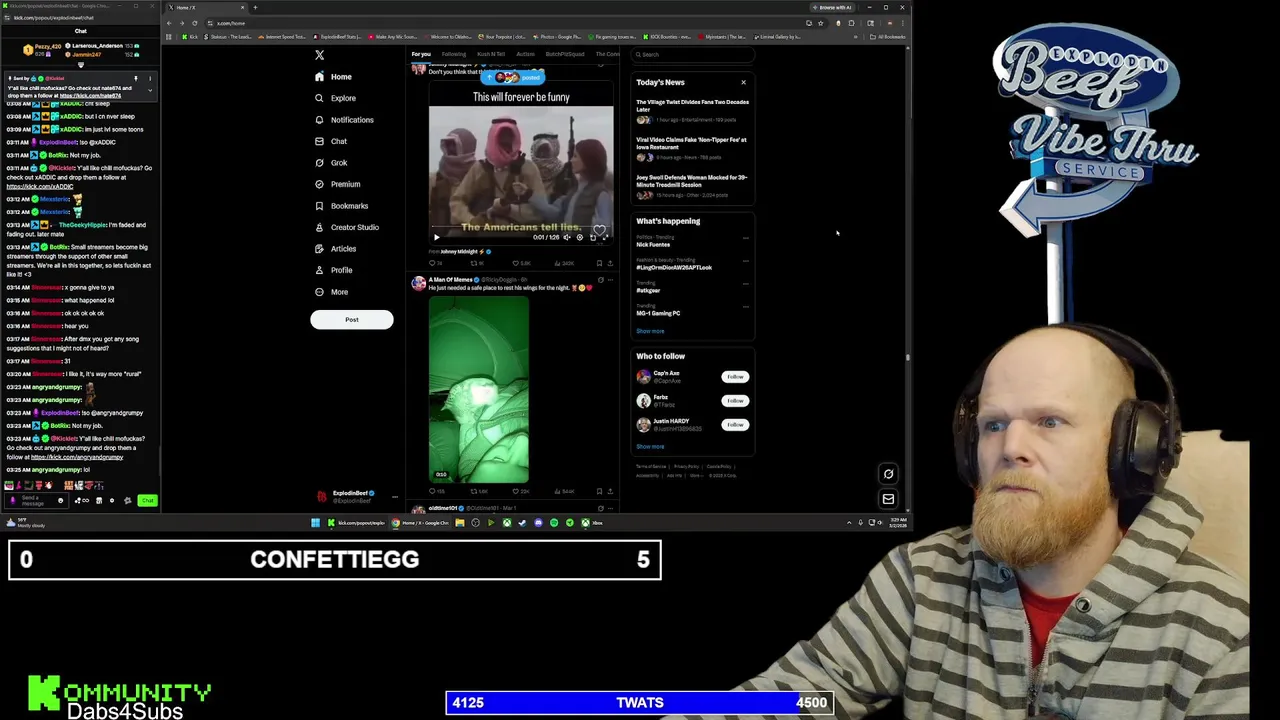The width and height of the screenshot is (1280, 720).
Task: Open pinned message options in Kick chat
Action: [x=150, y=78]
